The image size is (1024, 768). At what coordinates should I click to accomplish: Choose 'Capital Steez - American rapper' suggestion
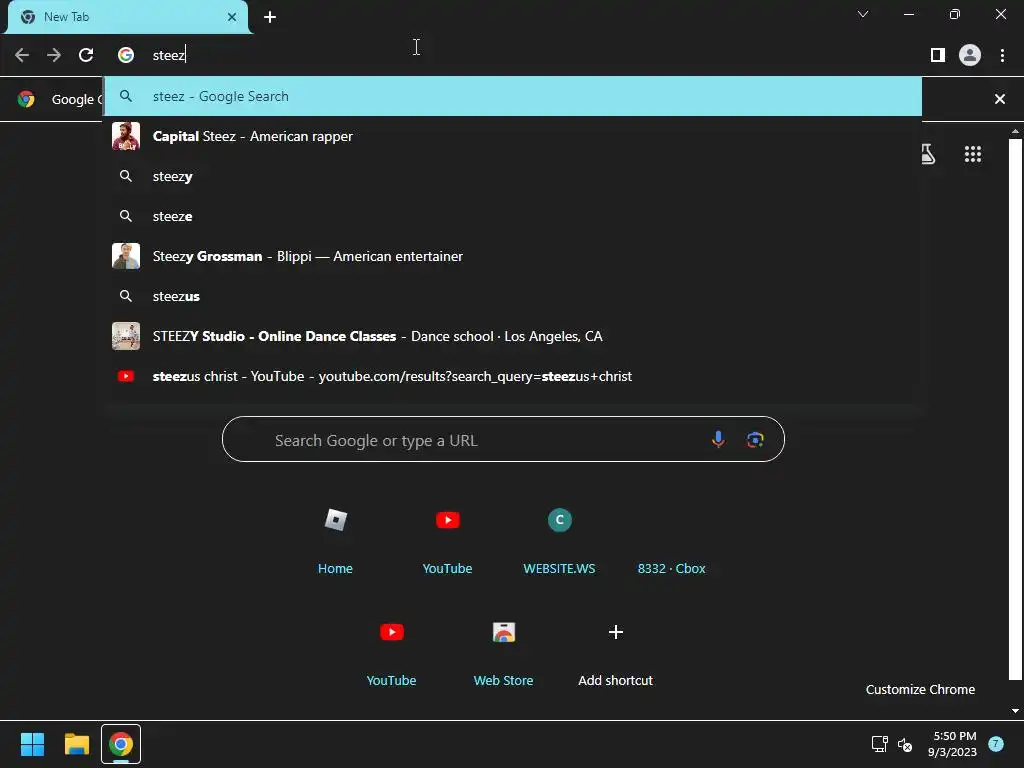(513, 136)
